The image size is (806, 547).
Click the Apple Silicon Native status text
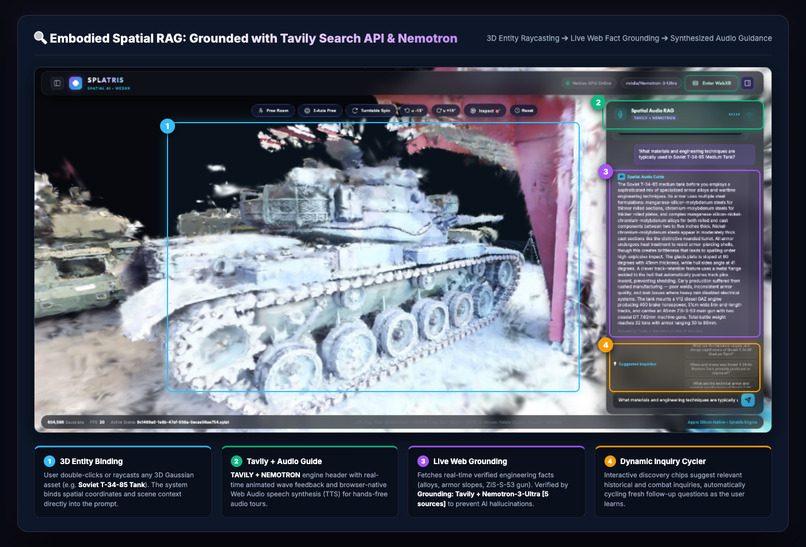722,423
